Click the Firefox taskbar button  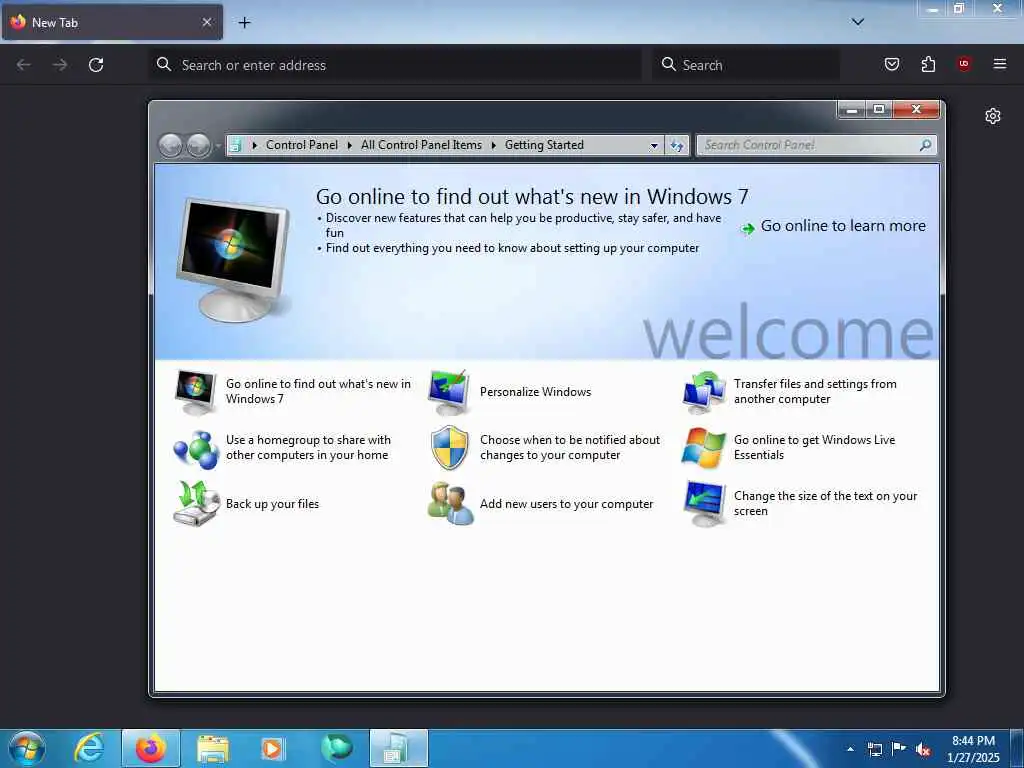(x=151, y=748)
